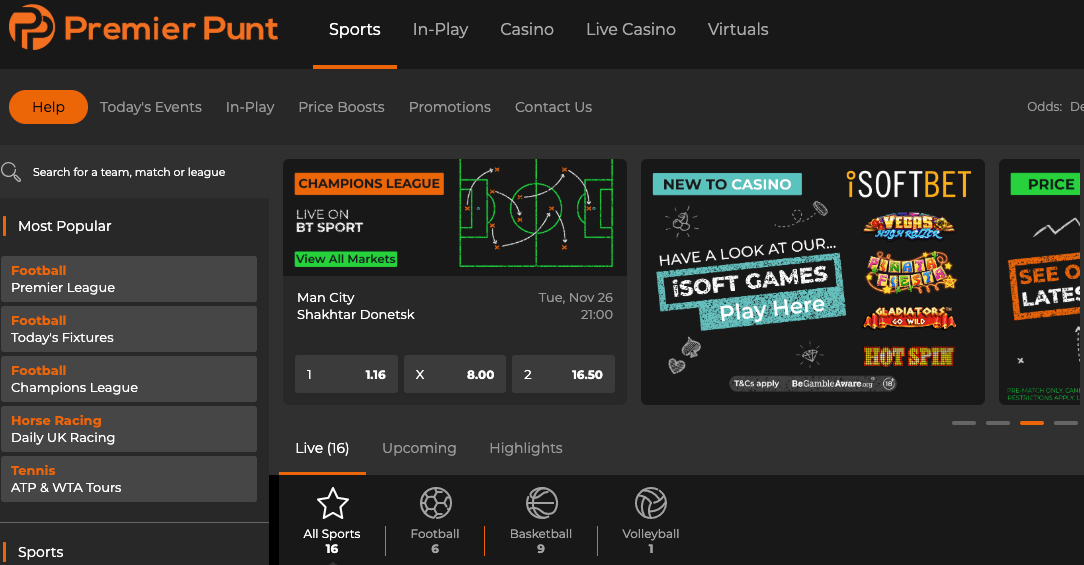The height and width of the screenshot is (565, 1084).
Task: Open Vegas High Roller game logo
Action: pos(908,226)
